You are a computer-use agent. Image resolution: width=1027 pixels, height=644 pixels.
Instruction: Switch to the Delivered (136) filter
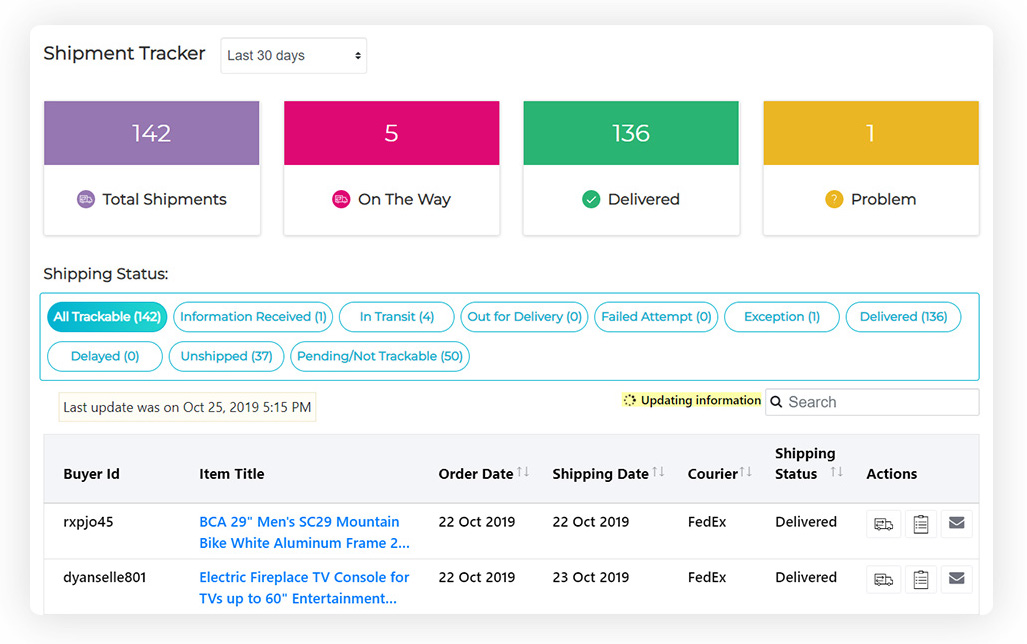tap(903, 316)
